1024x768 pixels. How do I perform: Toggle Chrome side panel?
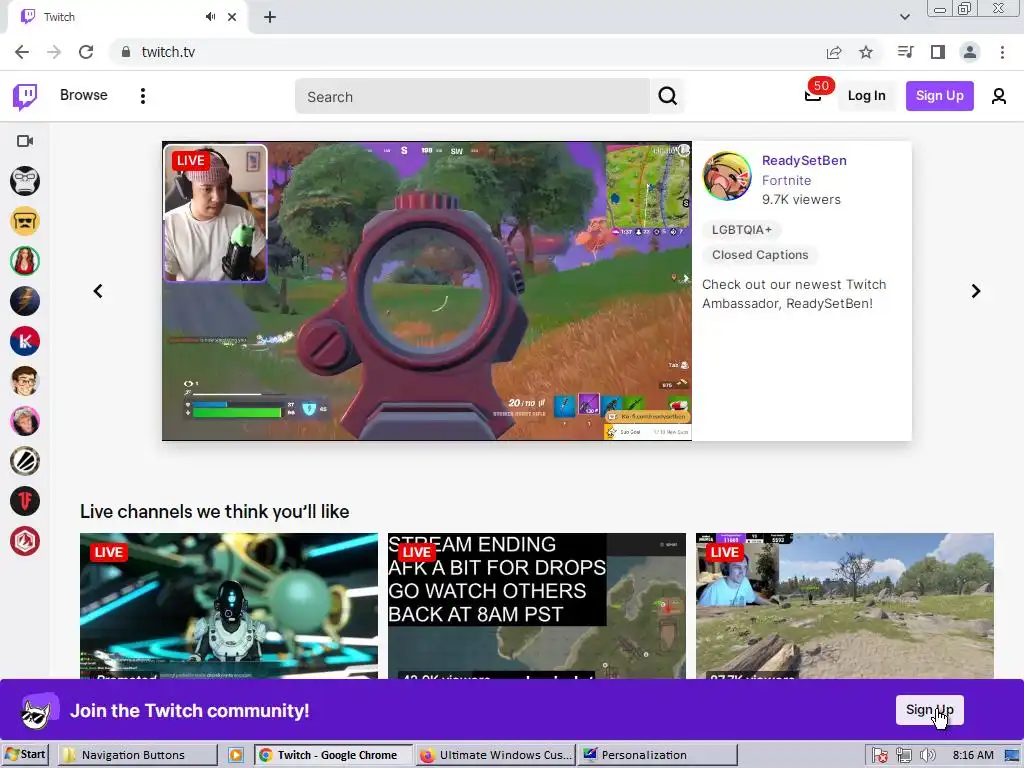point(938,52)
